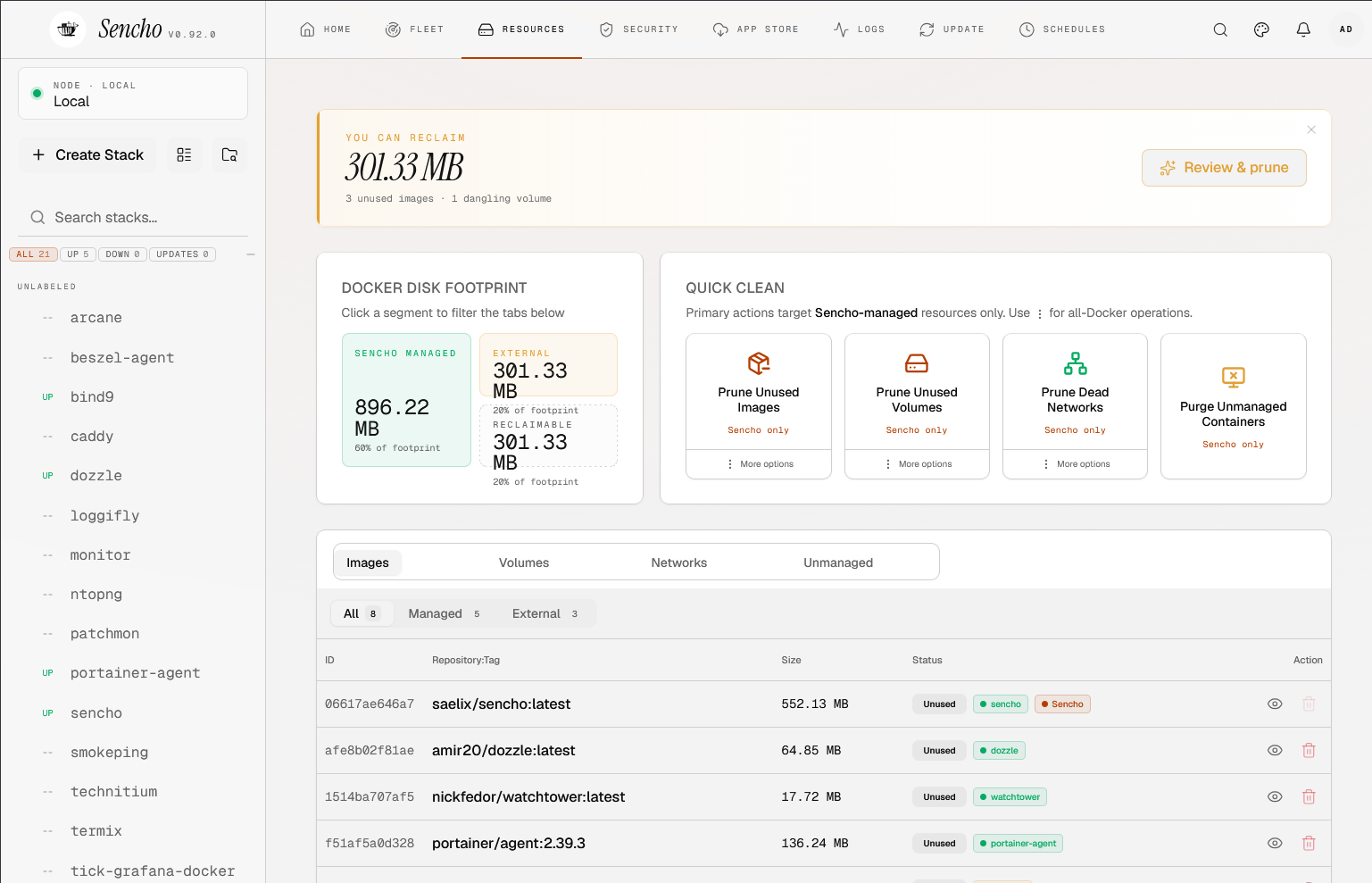The height and width of the screenshot is (883, 1372).
Task: Click Create Stack button
Action: (87, 154)
